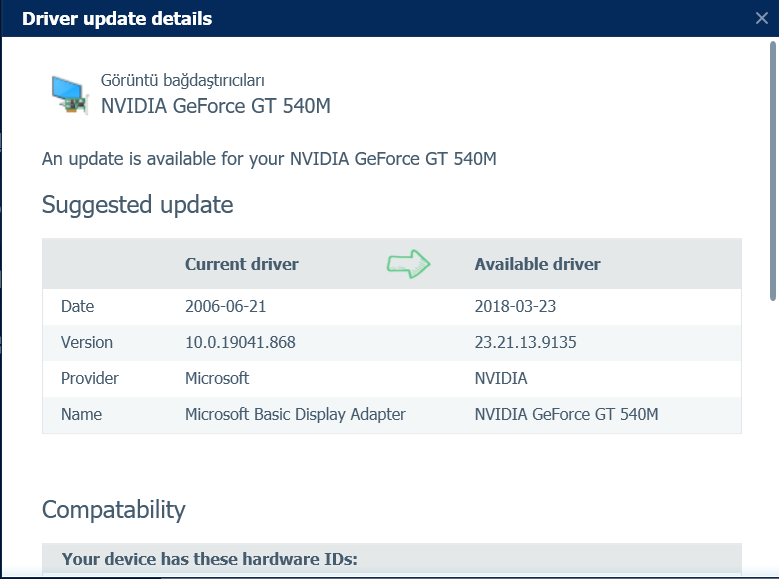Click the green arrow between driver columns
This screenshot has width=779, height=579.
tap(408, 264)
